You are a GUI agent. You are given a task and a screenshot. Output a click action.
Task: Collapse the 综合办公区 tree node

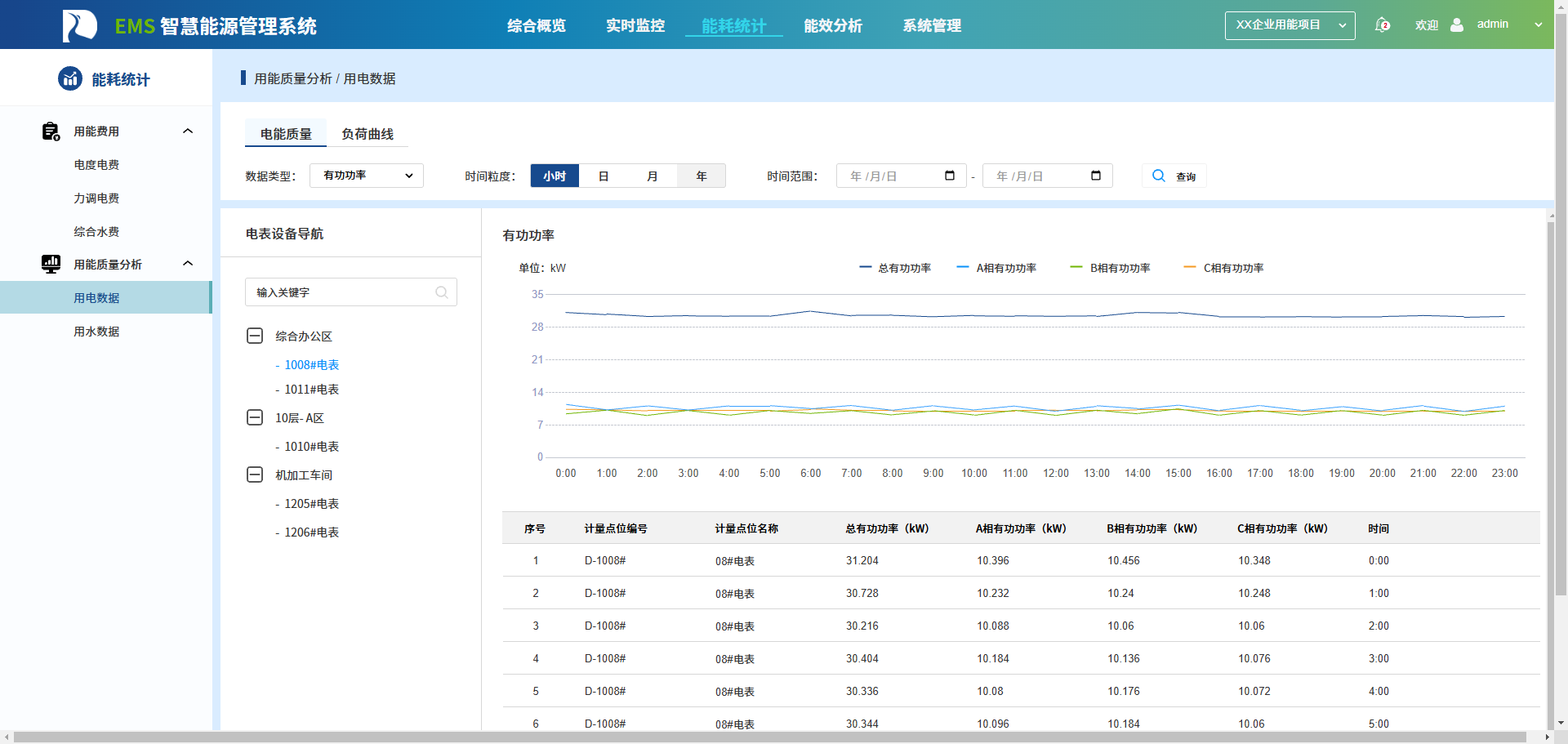[255, 336]
